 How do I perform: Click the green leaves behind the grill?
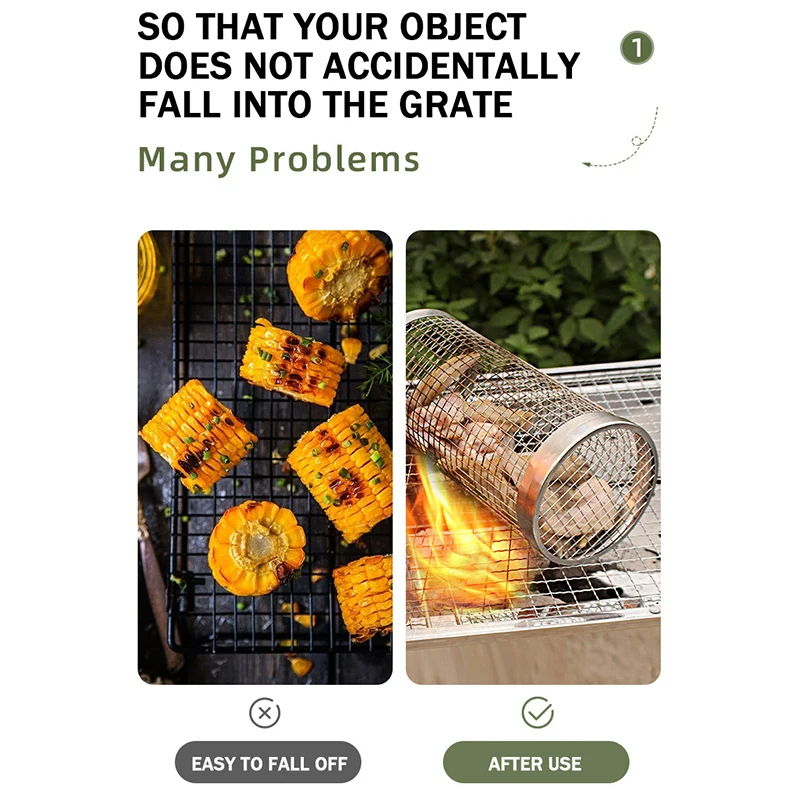pyautogui.click(x=533, y=296)
